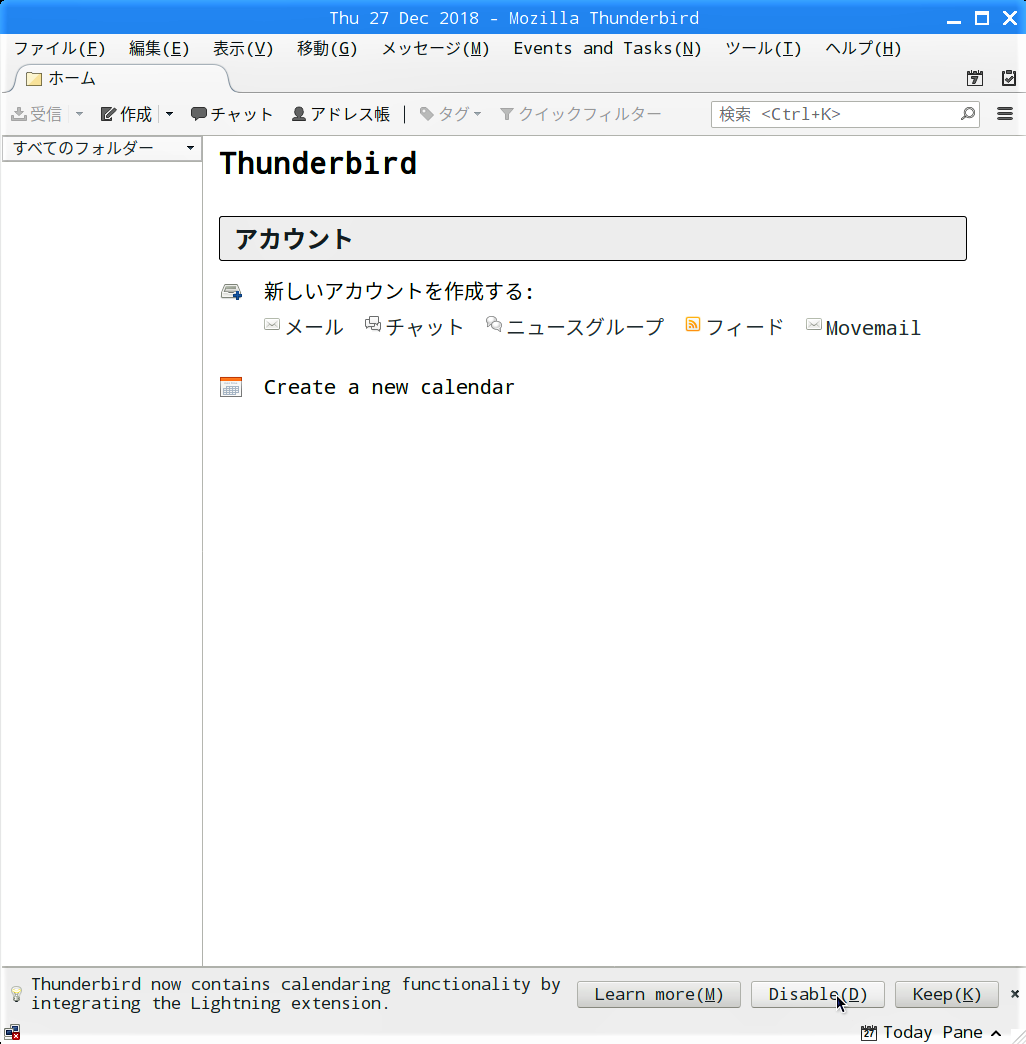1026x1044 pixels.
Task: Open the メッセージ(M) menu
Action: tap(435, 49)
